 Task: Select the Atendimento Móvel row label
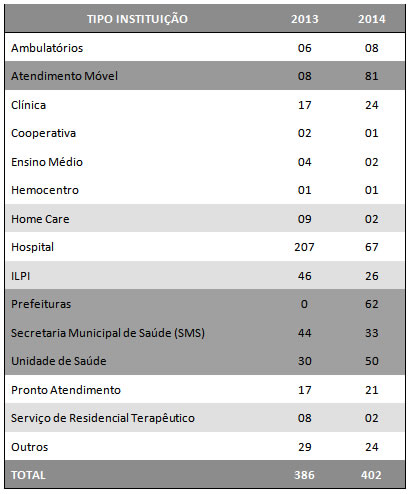click(64, 76)
